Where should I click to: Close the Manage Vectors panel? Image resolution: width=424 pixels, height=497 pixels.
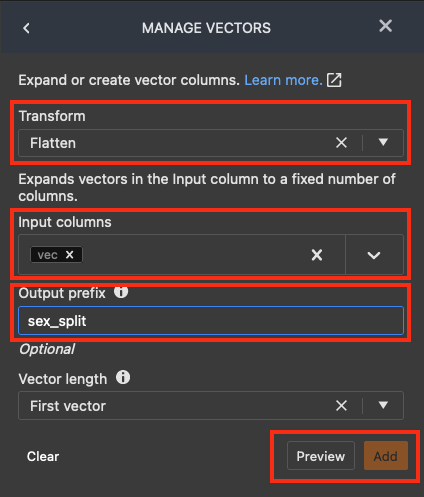click(385, 26)
